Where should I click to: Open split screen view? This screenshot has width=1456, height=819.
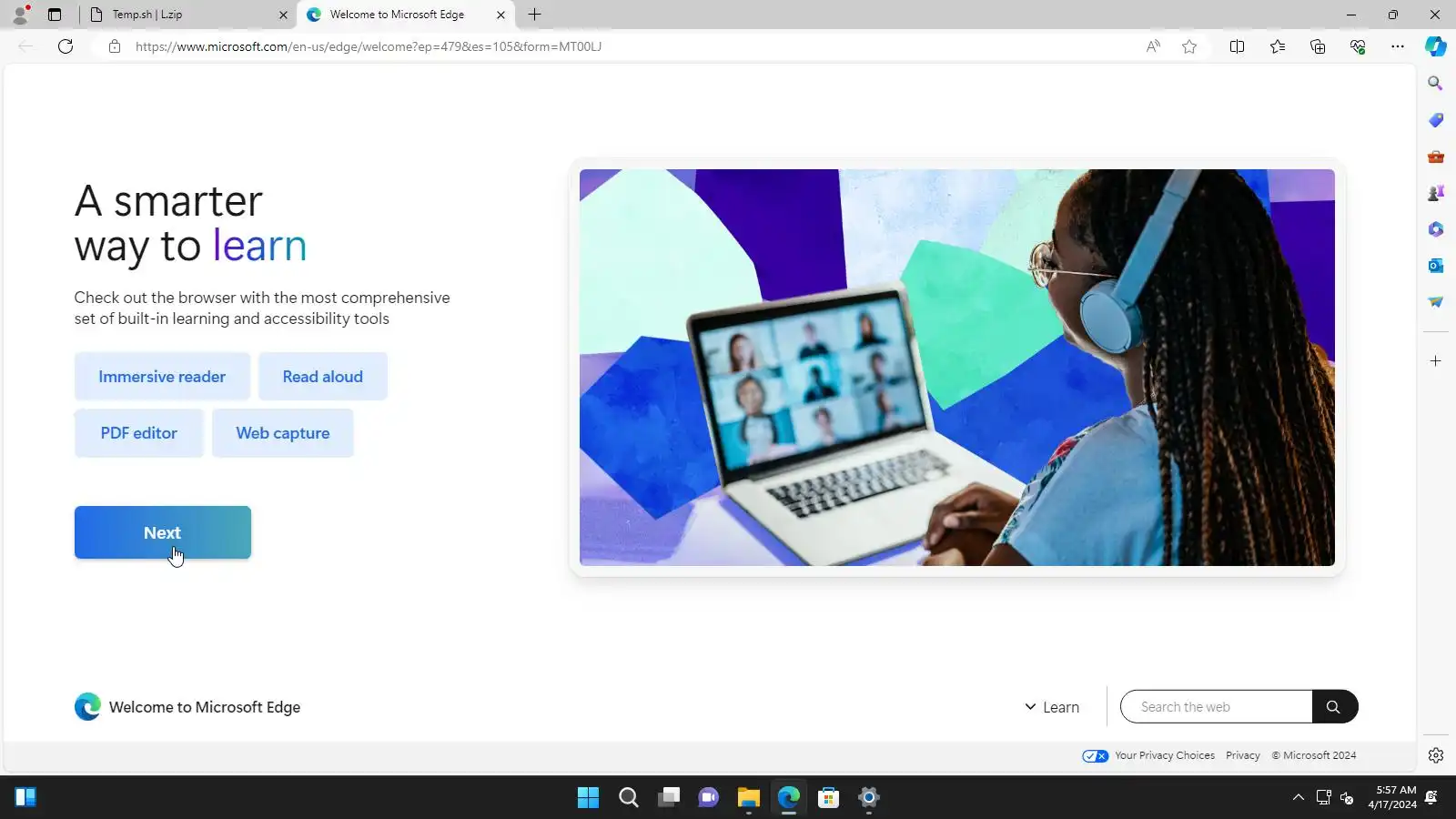(x=1237, y=46)
